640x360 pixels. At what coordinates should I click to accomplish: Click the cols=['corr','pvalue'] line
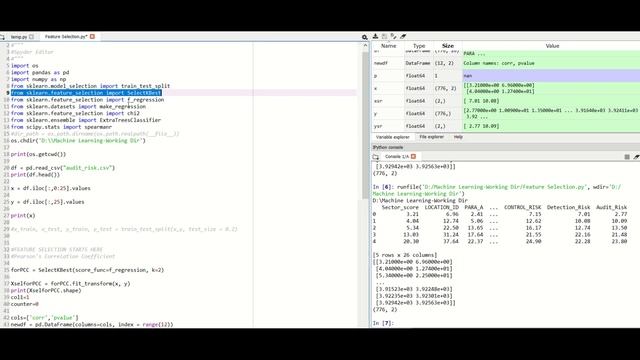tap(44, 318)
